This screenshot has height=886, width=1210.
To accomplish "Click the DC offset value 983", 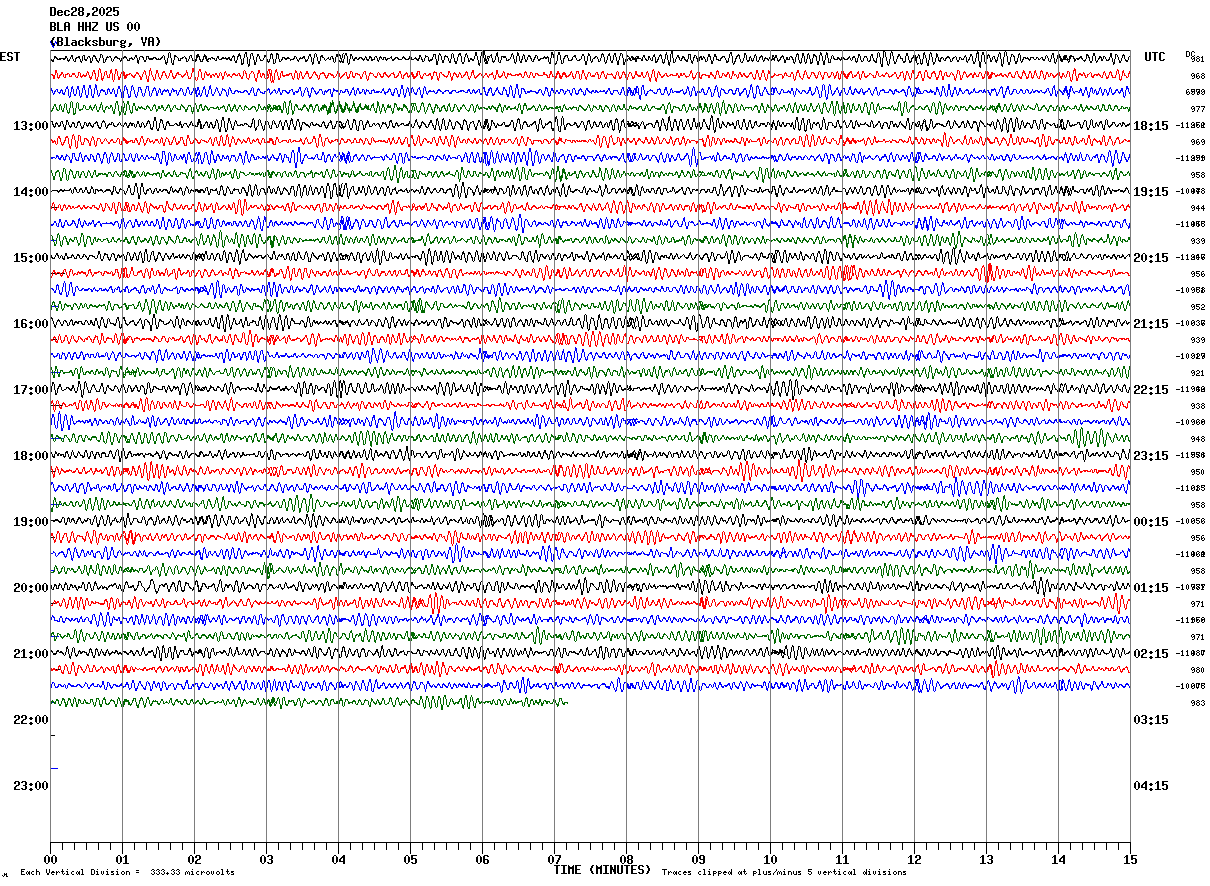I will 1197,703.
